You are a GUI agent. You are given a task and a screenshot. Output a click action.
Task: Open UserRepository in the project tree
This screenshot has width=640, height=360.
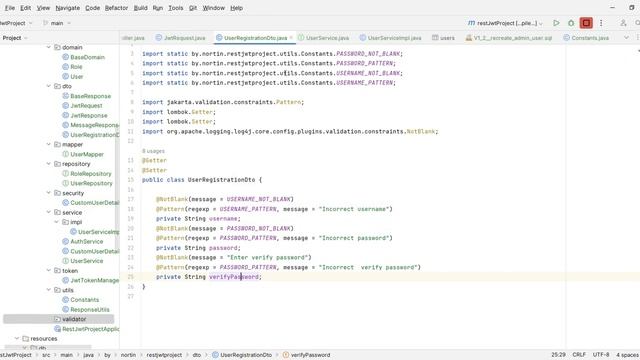tap(87, 183)
